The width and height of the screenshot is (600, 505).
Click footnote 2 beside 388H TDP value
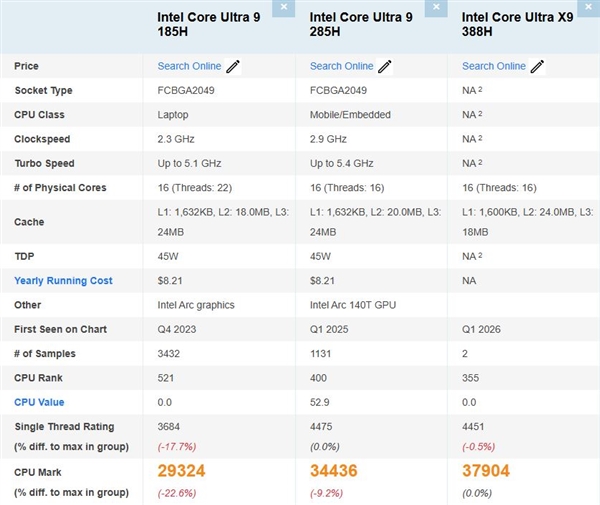pyautogui.click(x=481, y=255)
